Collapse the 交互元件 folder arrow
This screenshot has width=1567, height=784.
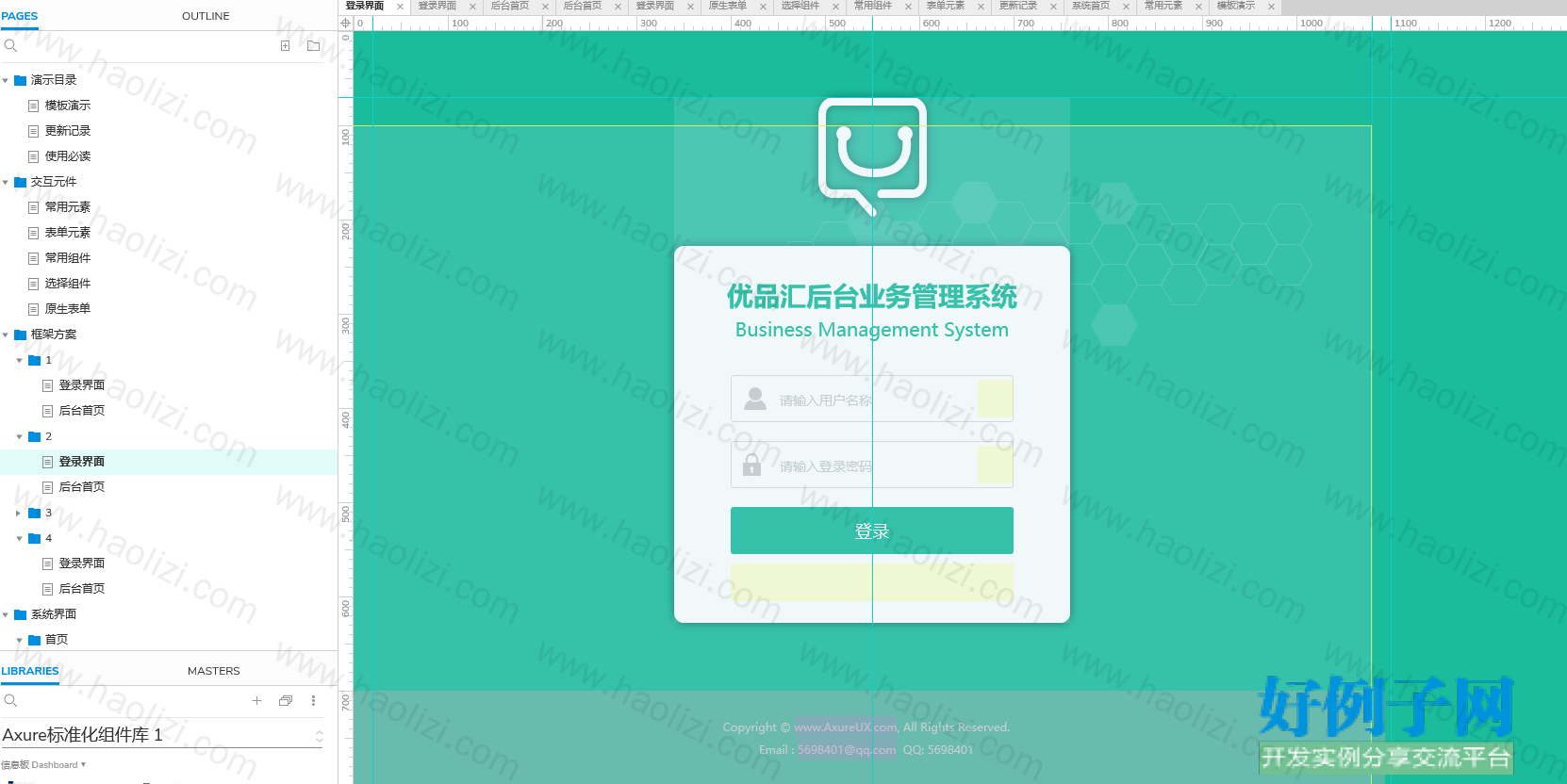6,182
